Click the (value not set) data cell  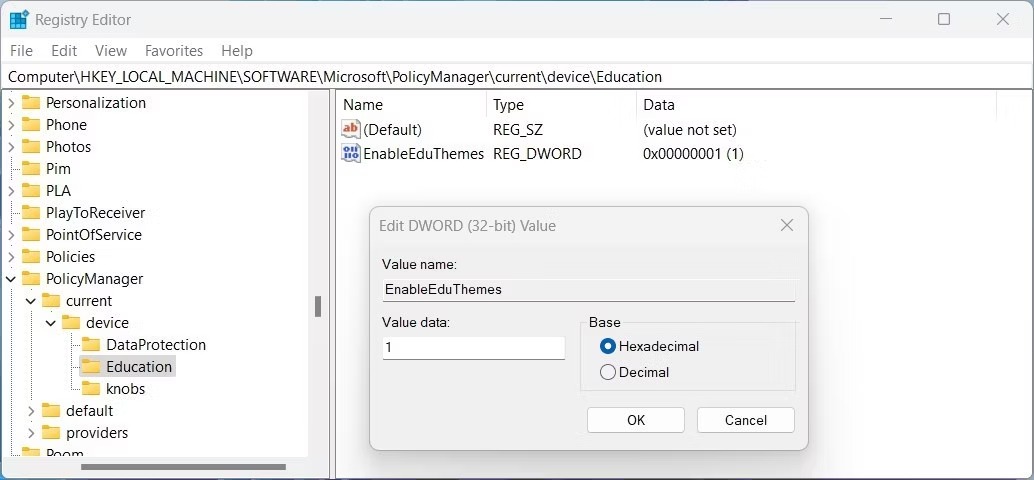click(690, 129)
